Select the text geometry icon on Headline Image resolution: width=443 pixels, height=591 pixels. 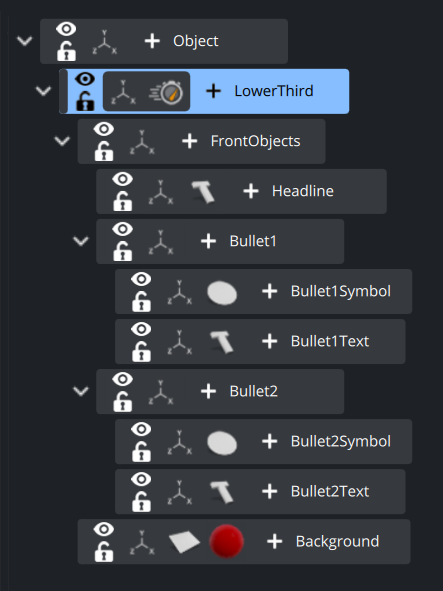[x=203, y=191]
